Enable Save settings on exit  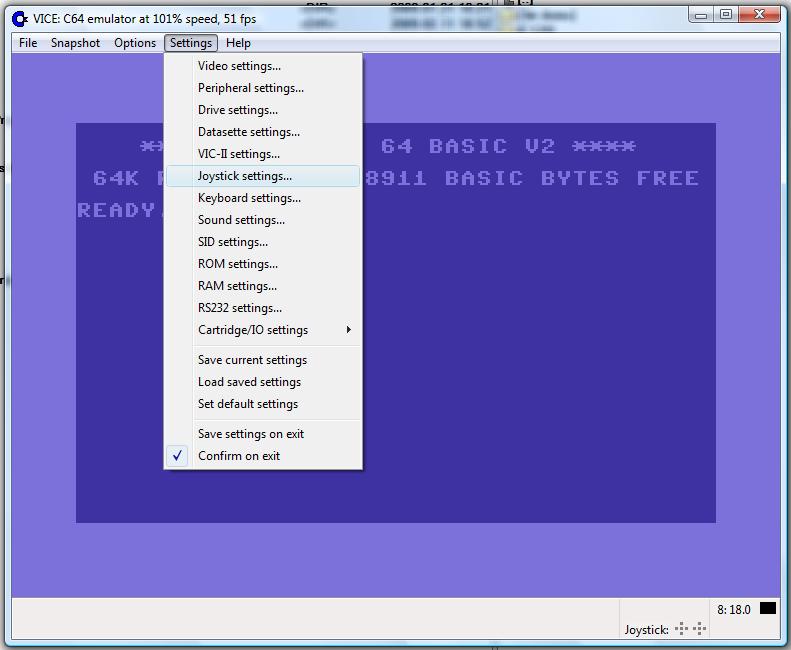(x=263, y=434)
